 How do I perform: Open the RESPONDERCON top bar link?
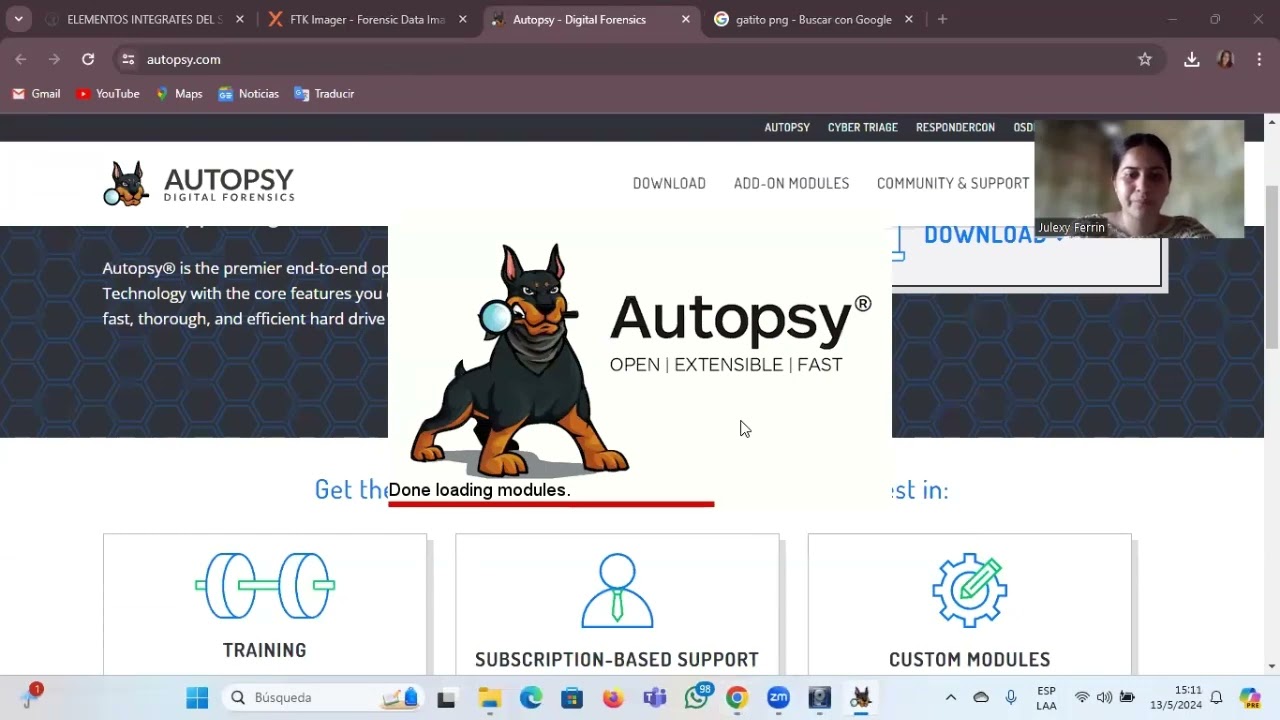[x=955, y=127]
